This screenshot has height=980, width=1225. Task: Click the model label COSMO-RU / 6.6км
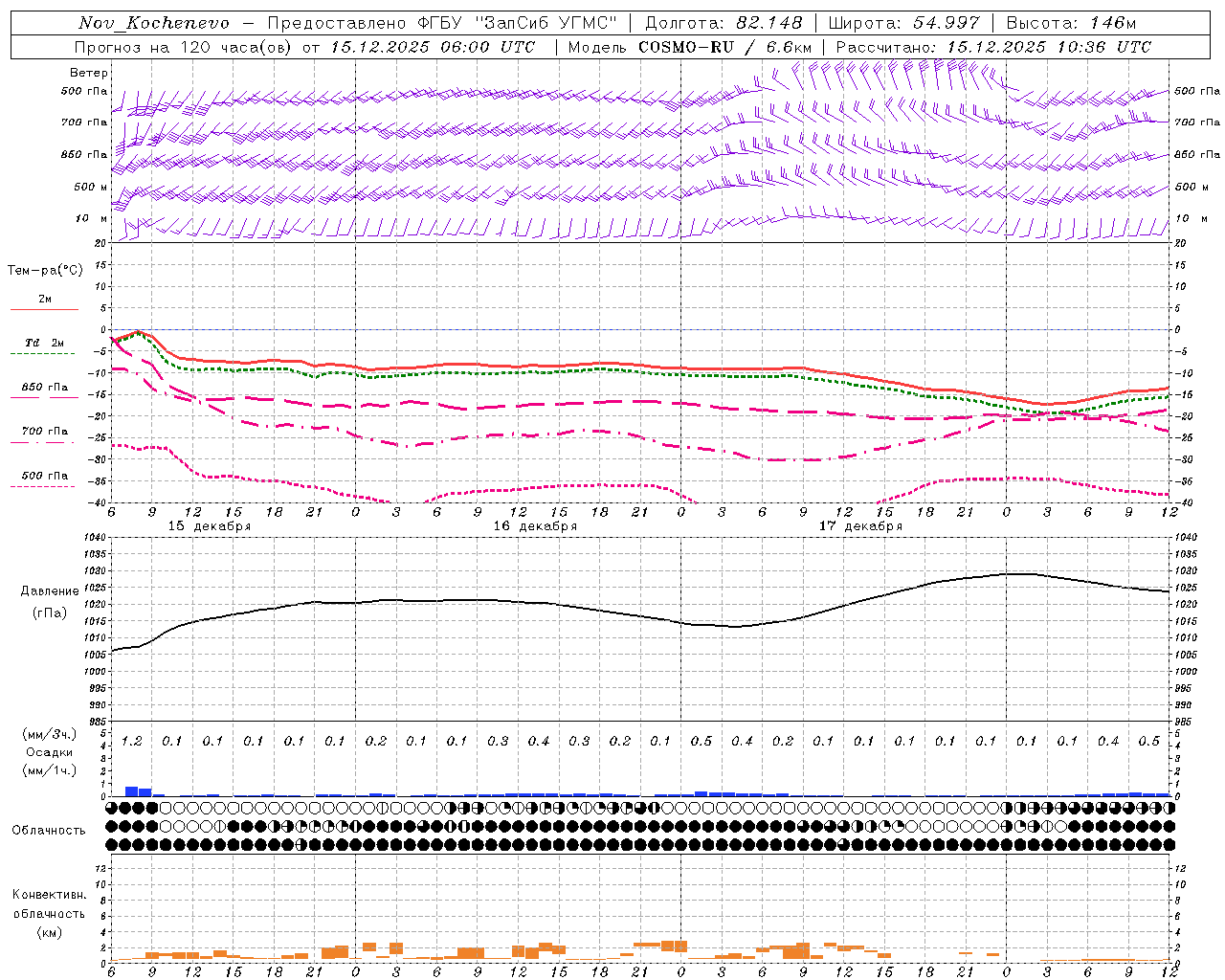[724, 47]
